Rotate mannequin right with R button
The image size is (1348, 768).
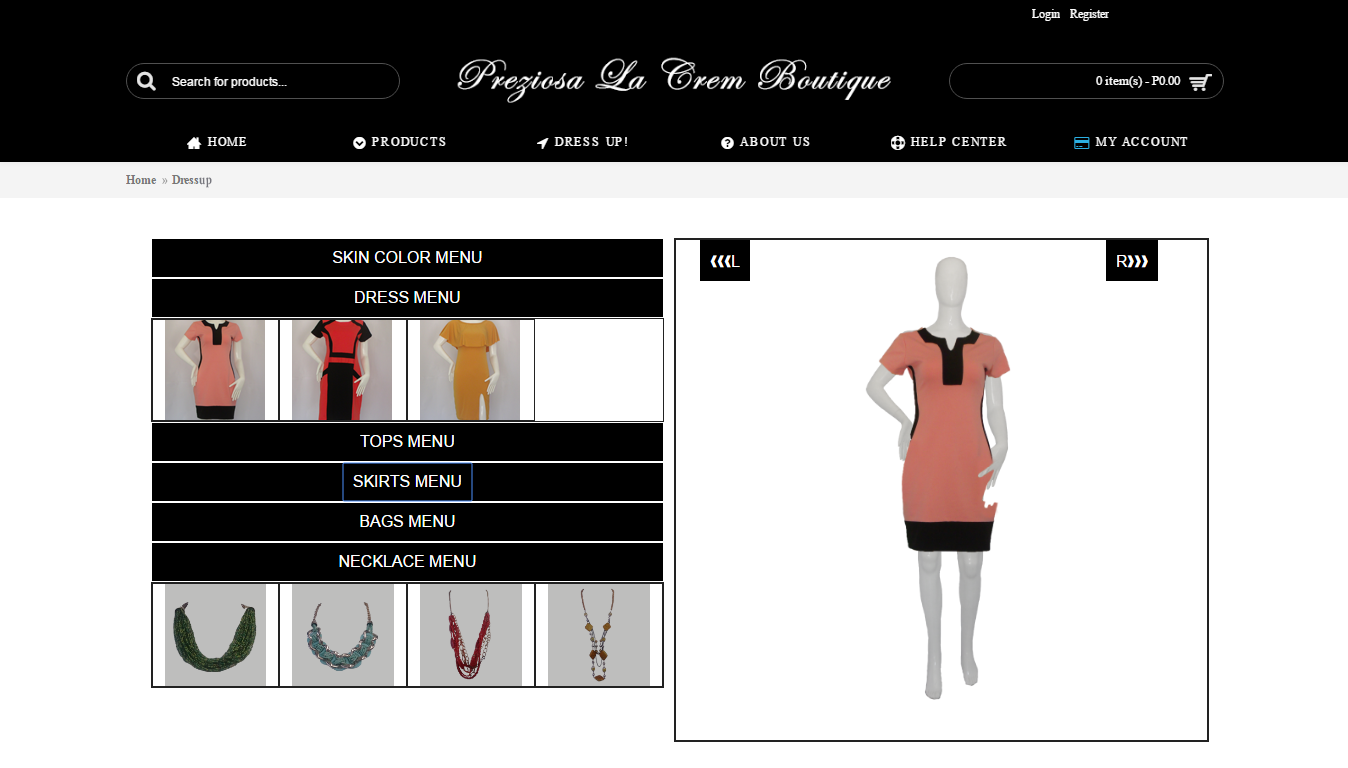pyautogui.click(x=1132, y=261)
